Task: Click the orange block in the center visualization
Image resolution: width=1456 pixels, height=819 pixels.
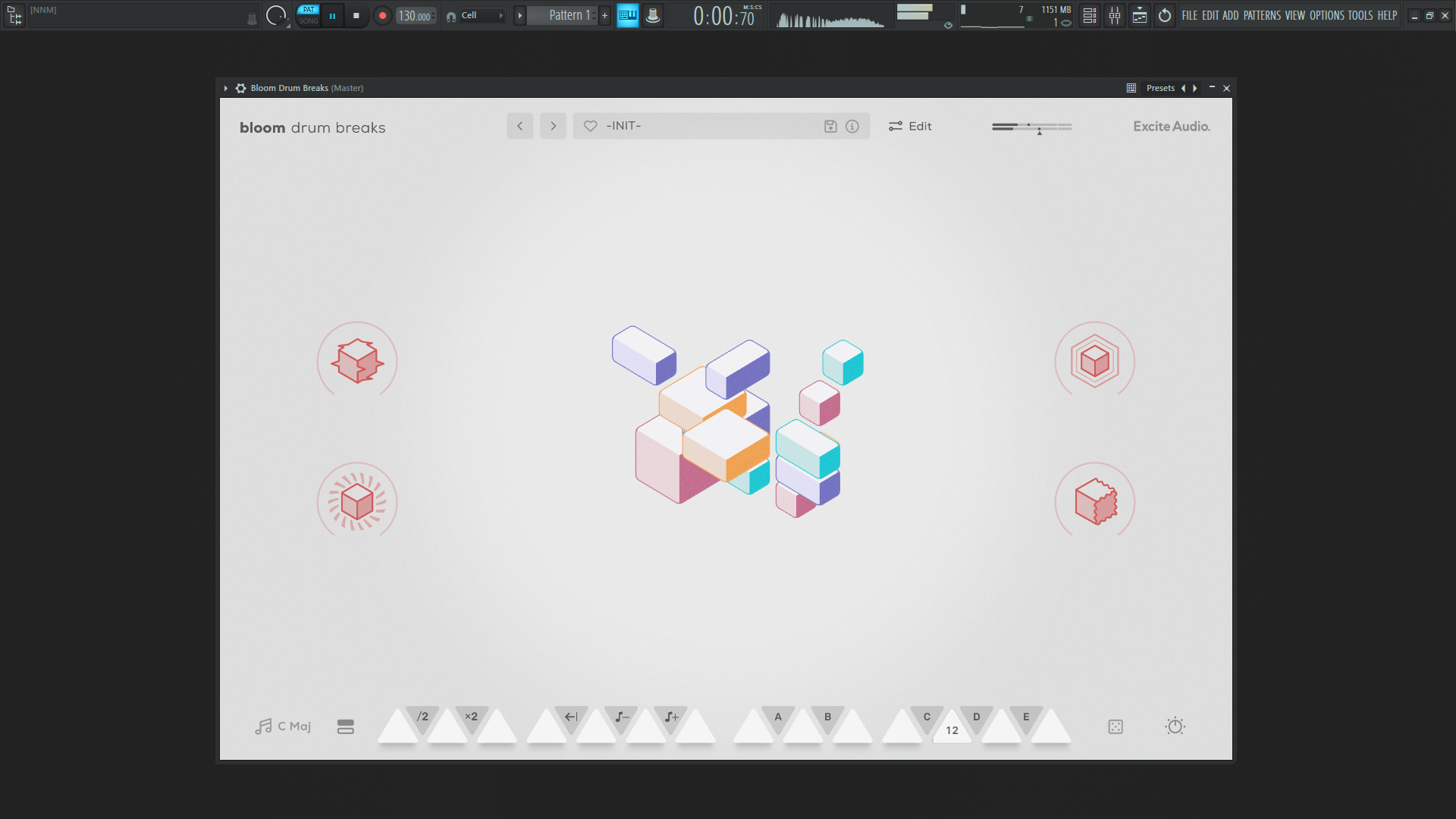Action: tap(726, 445)
